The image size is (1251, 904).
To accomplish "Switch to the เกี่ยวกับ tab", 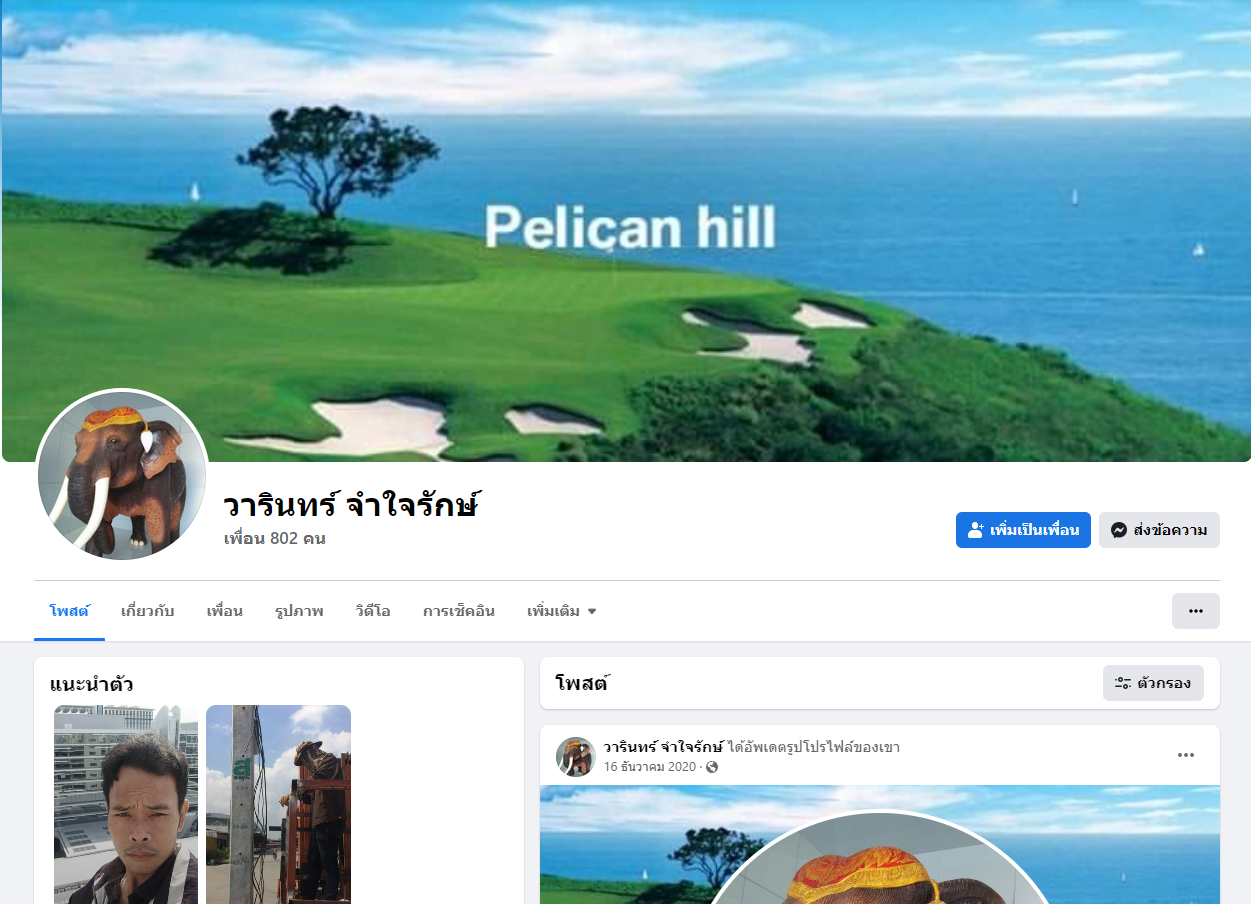I will tap(148, 611).
